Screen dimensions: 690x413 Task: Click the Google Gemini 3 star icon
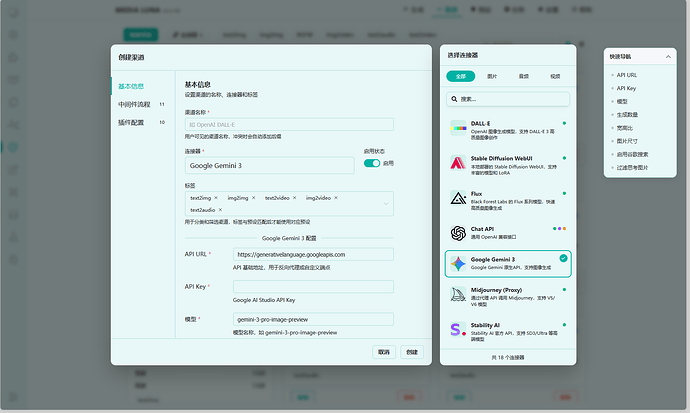(456, 264)
